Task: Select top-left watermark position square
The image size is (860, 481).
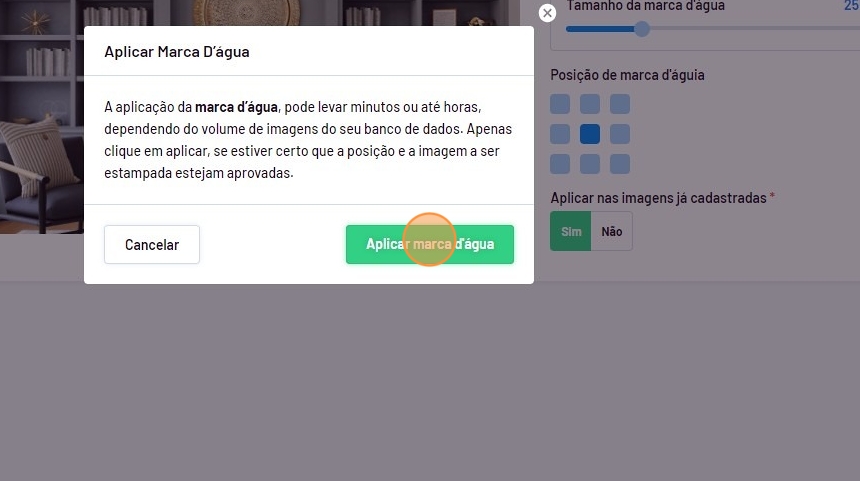Action: pos(560,104)
